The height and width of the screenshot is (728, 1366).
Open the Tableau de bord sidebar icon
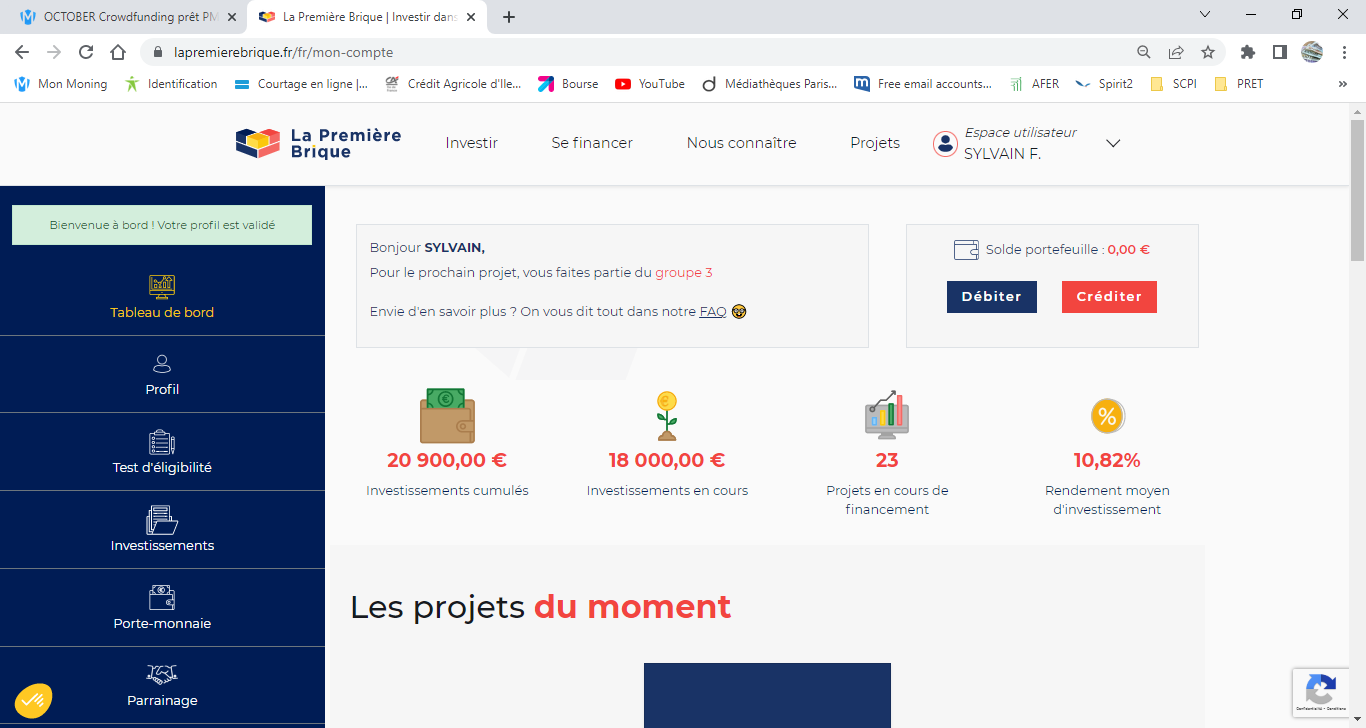coord(162,286)
